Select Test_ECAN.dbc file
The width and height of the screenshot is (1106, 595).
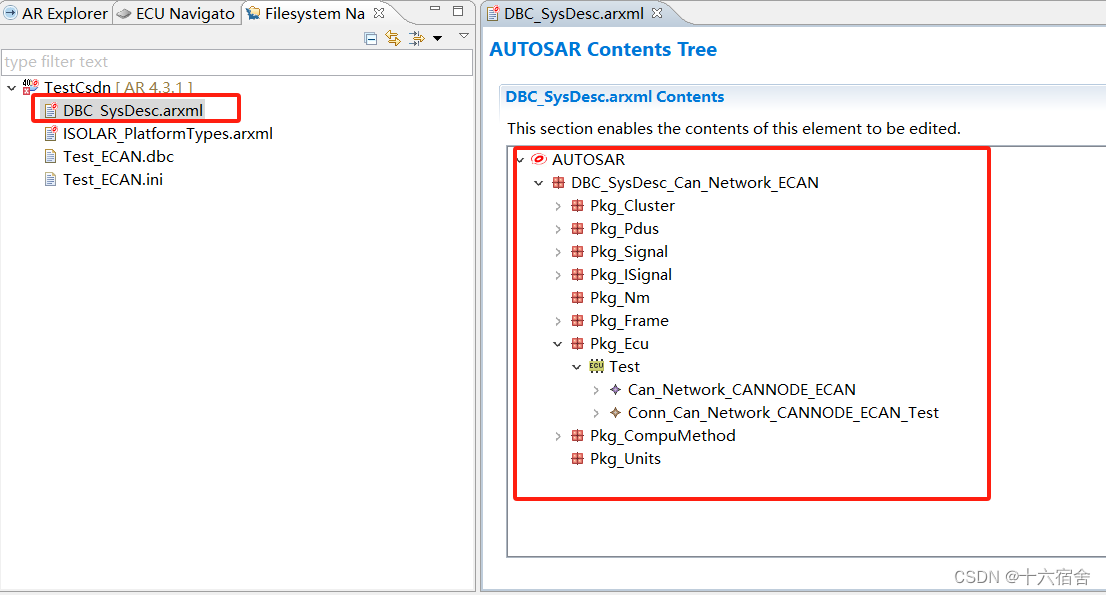coord(118,157)
